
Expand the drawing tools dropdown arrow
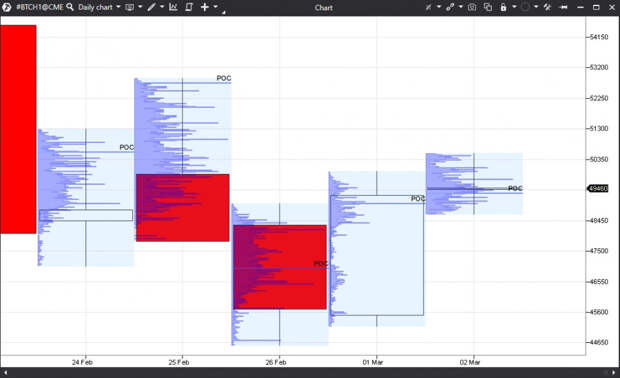point(162,7)
